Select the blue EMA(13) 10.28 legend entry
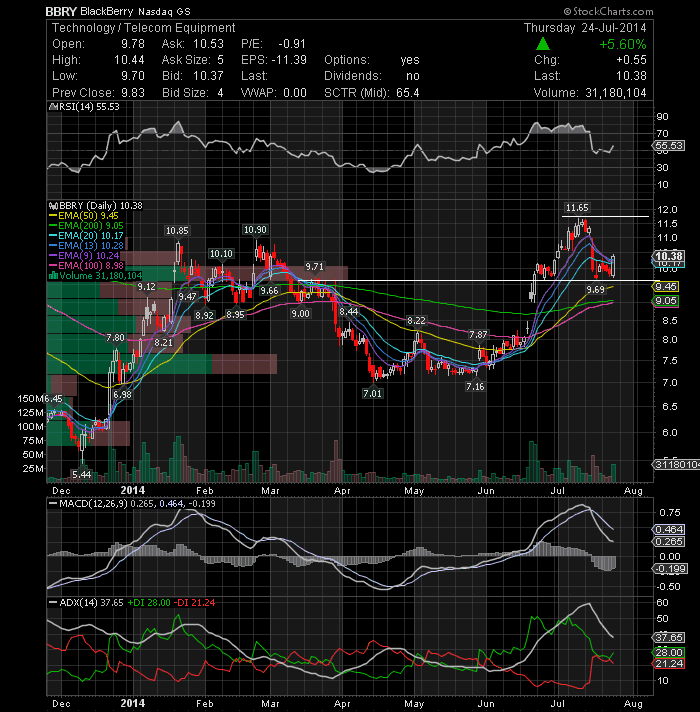700x712 pixels. click(86, 246)
